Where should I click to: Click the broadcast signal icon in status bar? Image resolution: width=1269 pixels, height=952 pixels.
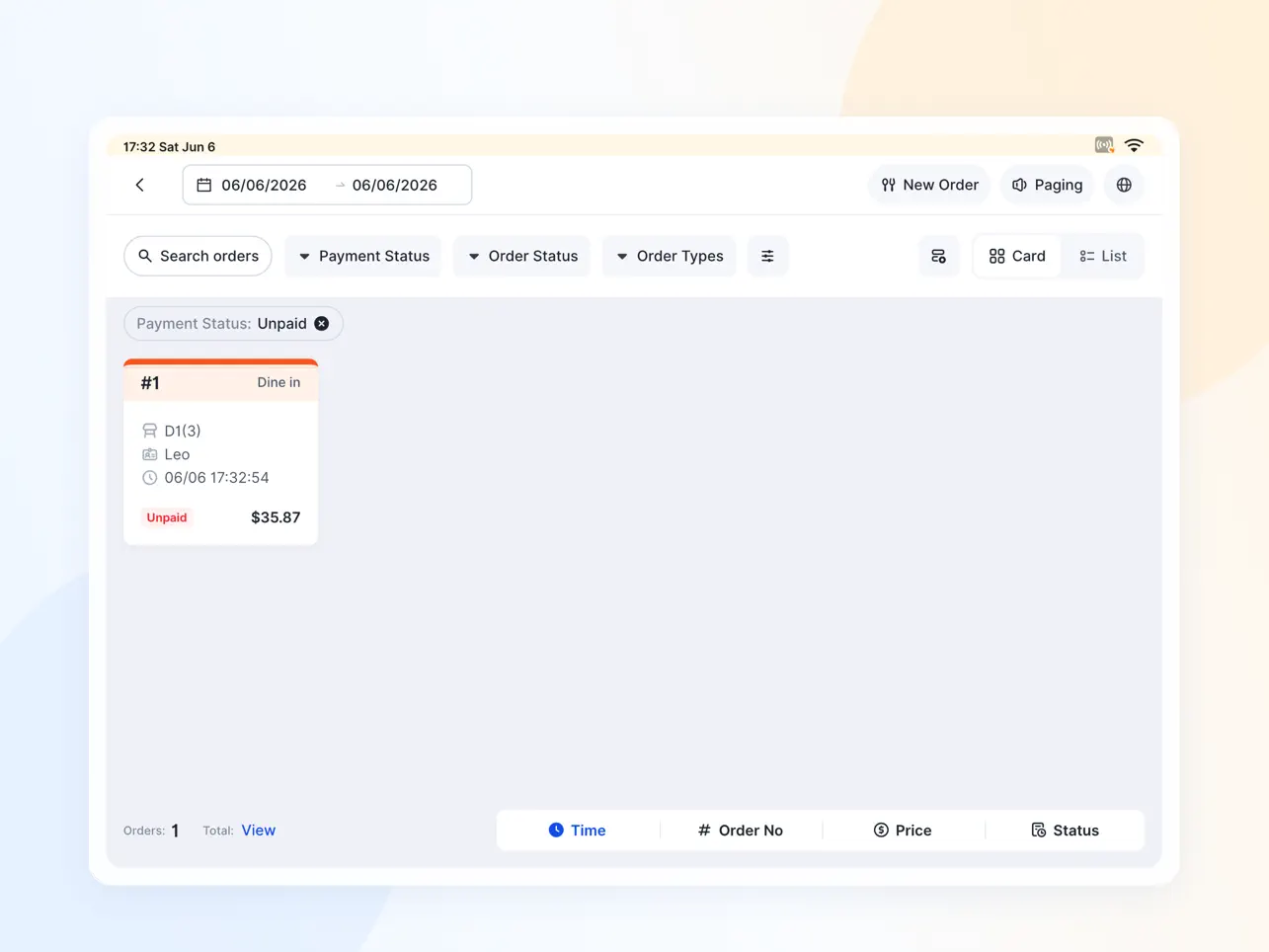pyautogui.click(x=1104, y=145)
